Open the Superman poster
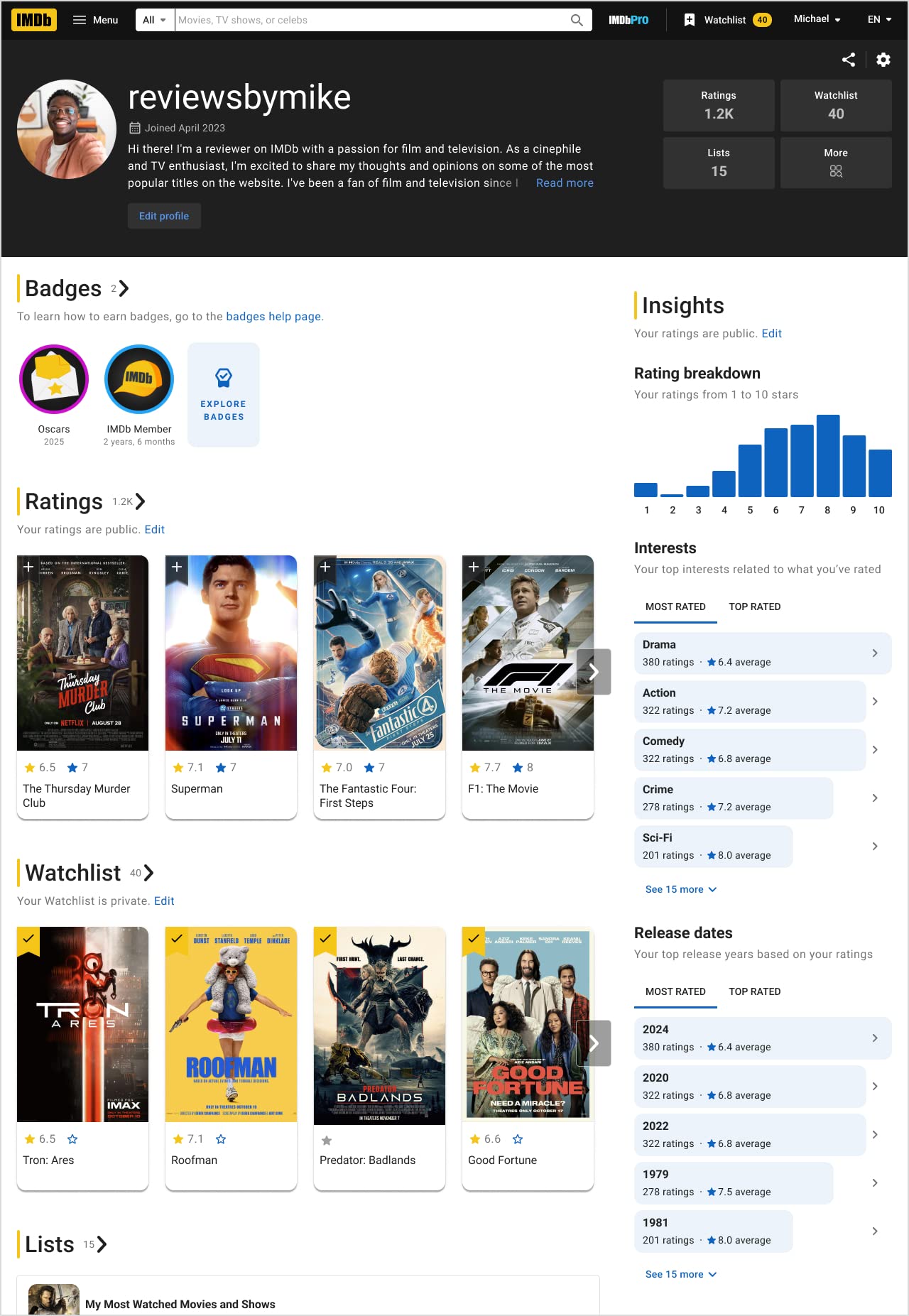Viewport: 909px width, 1316px height. 231,653
